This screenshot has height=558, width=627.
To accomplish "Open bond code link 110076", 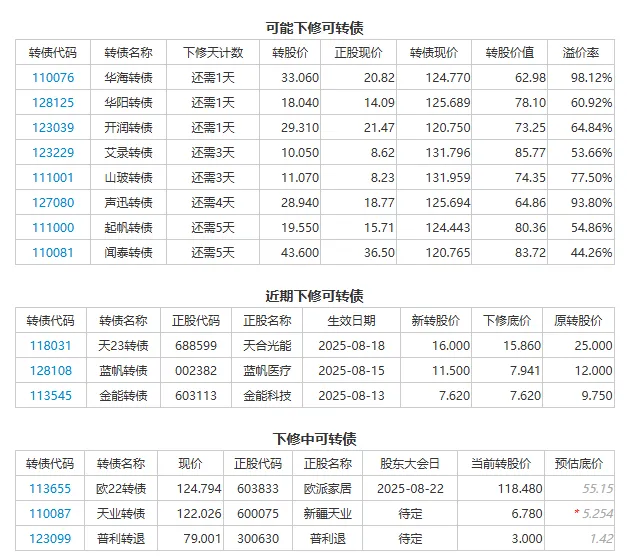I will (53, 78).
